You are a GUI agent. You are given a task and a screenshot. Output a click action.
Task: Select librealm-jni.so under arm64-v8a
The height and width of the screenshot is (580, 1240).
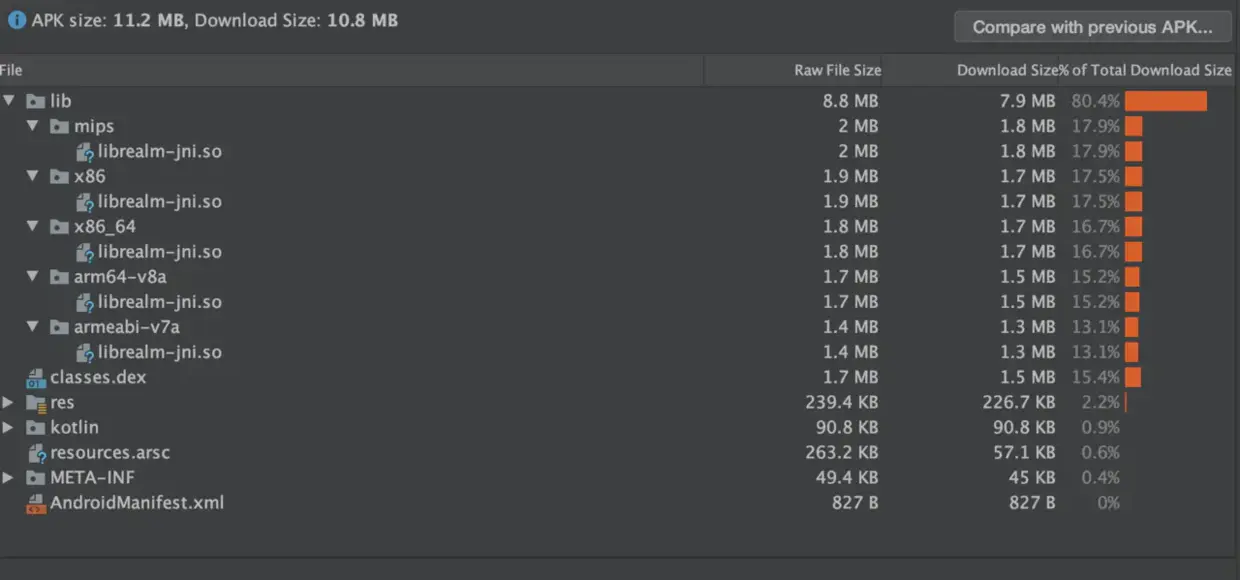[159, 302]
